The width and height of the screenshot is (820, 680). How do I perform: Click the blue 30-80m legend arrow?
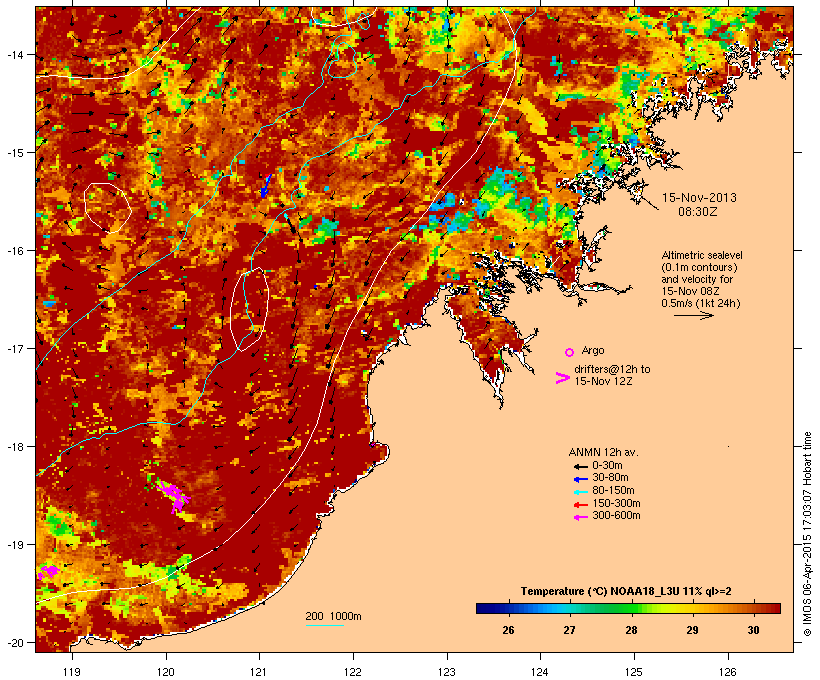pos(581,479)
